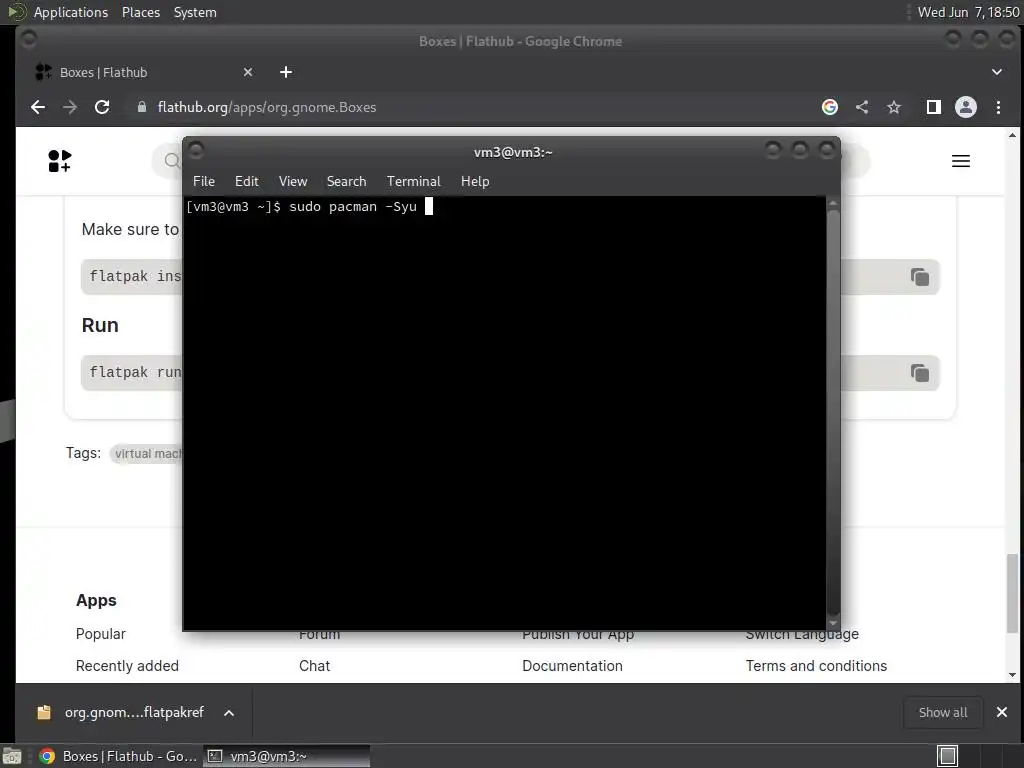Click the page scrollbar down arrow
Viewport: 1024px width, 768px height.
click(x=1012, y=675)
